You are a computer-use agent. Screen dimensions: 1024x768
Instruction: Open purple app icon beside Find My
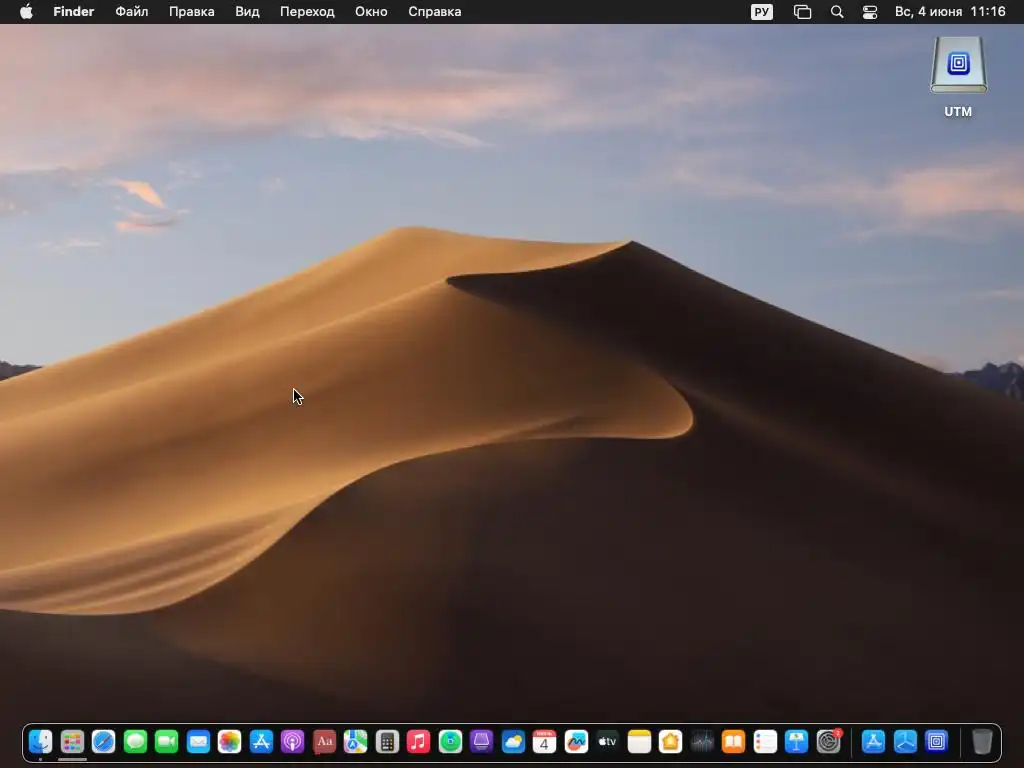pyautogui.click(x=481, y=741)
